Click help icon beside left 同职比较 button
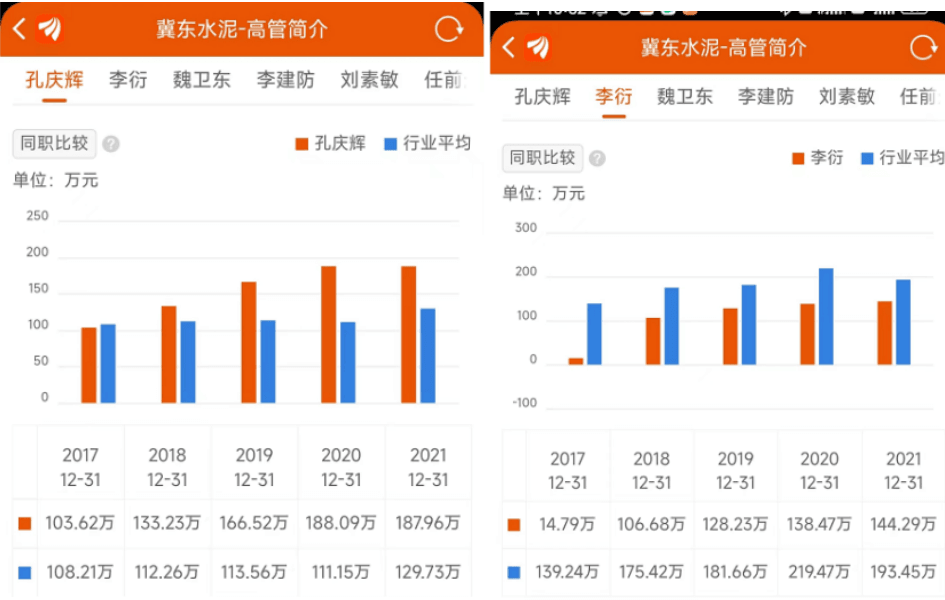945x600 pixels. pos(111,144)
